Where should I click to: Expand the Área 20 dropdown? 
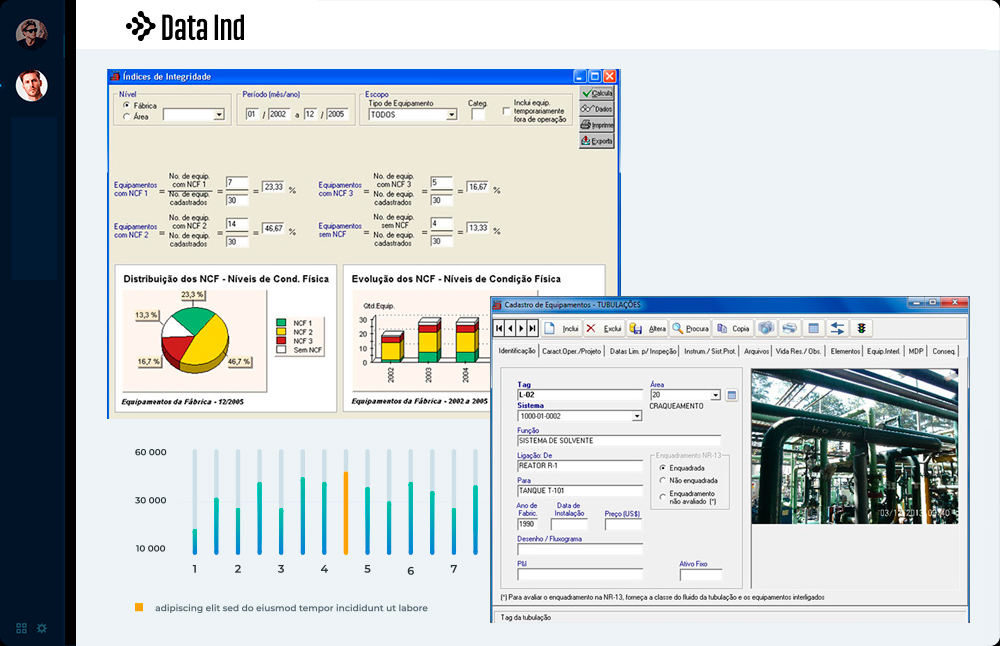click(716, 395)
